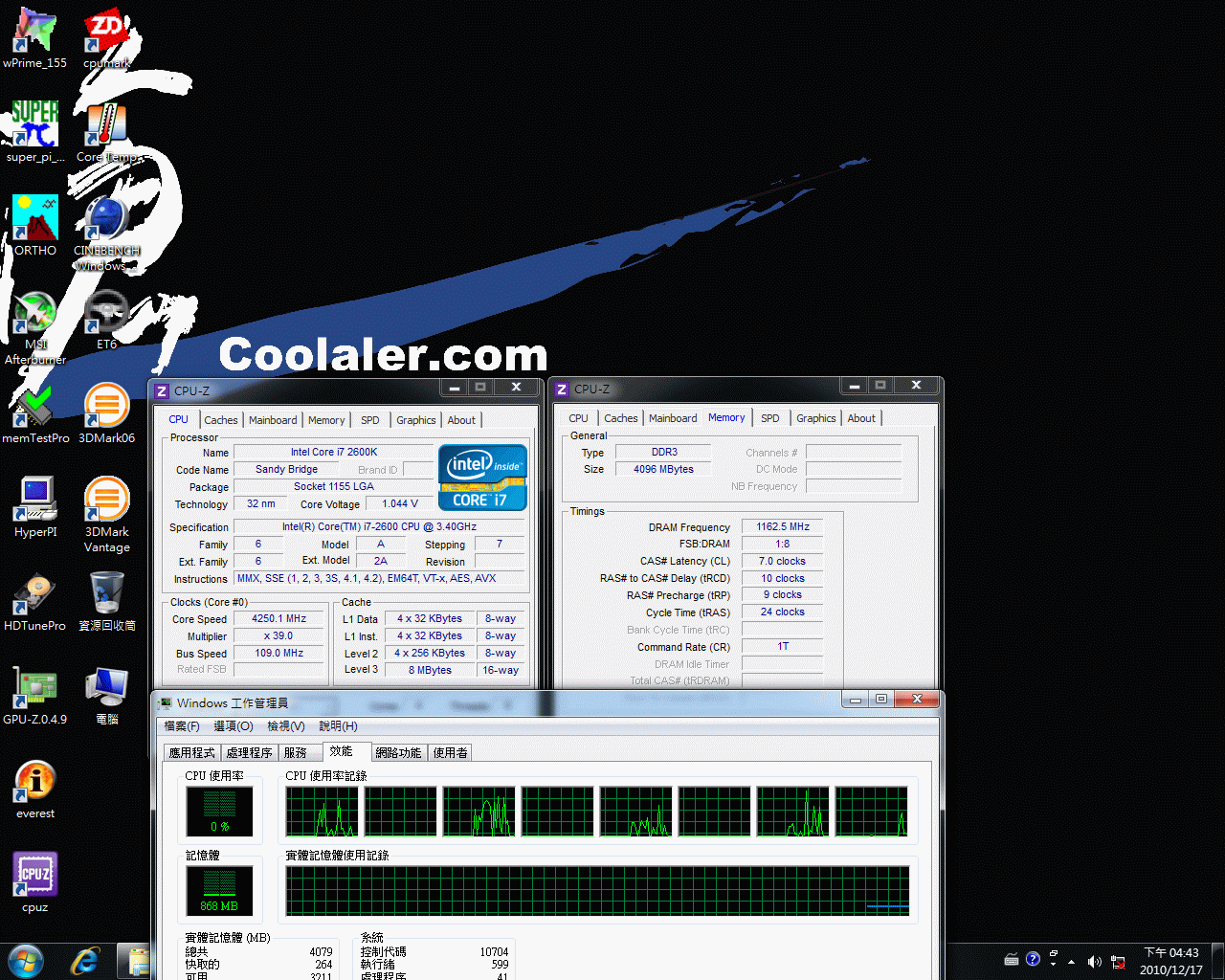Click the DRAM Frequency 1162.5 MHz value

pyautogui.click(x=783, y=527)
